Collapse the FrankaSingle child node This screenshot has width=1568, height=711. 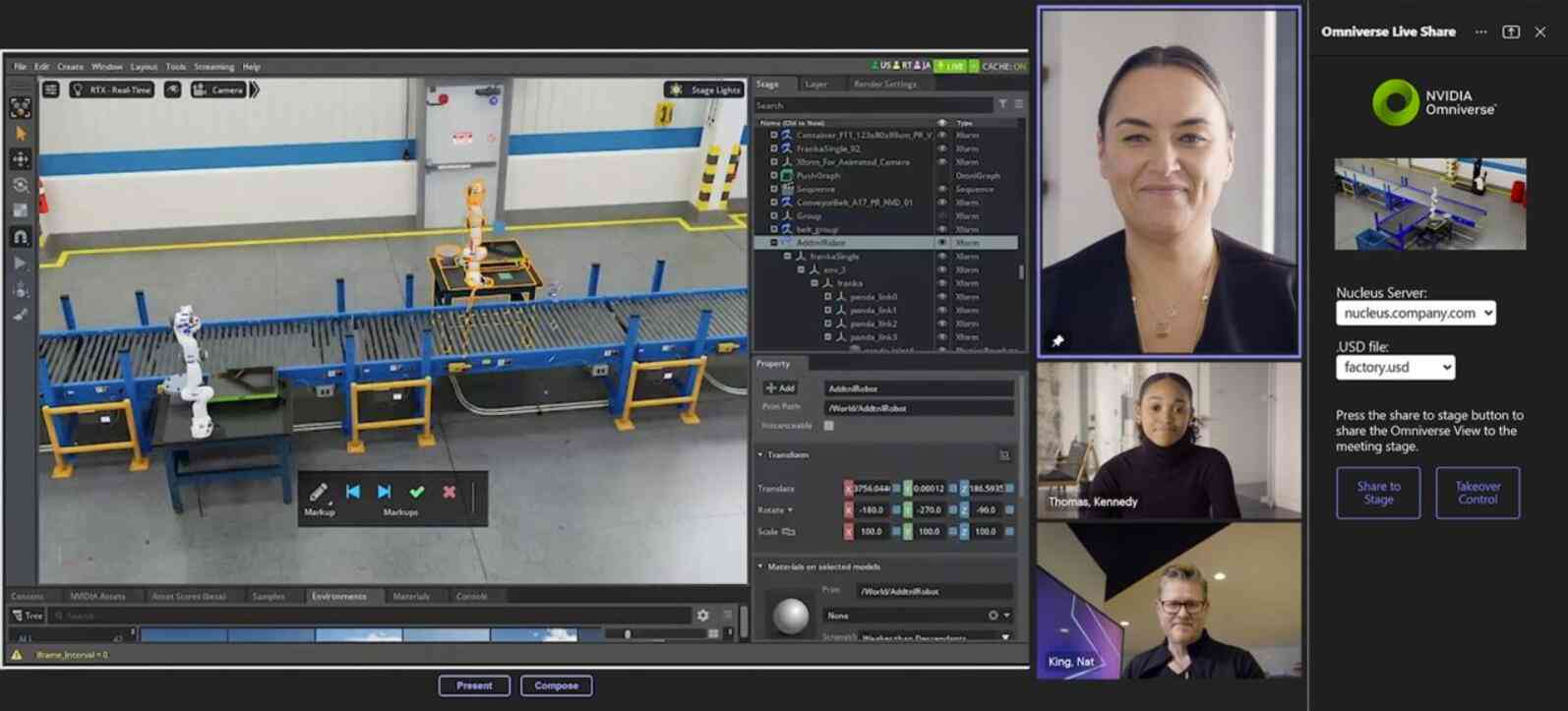tap(787, 256)
